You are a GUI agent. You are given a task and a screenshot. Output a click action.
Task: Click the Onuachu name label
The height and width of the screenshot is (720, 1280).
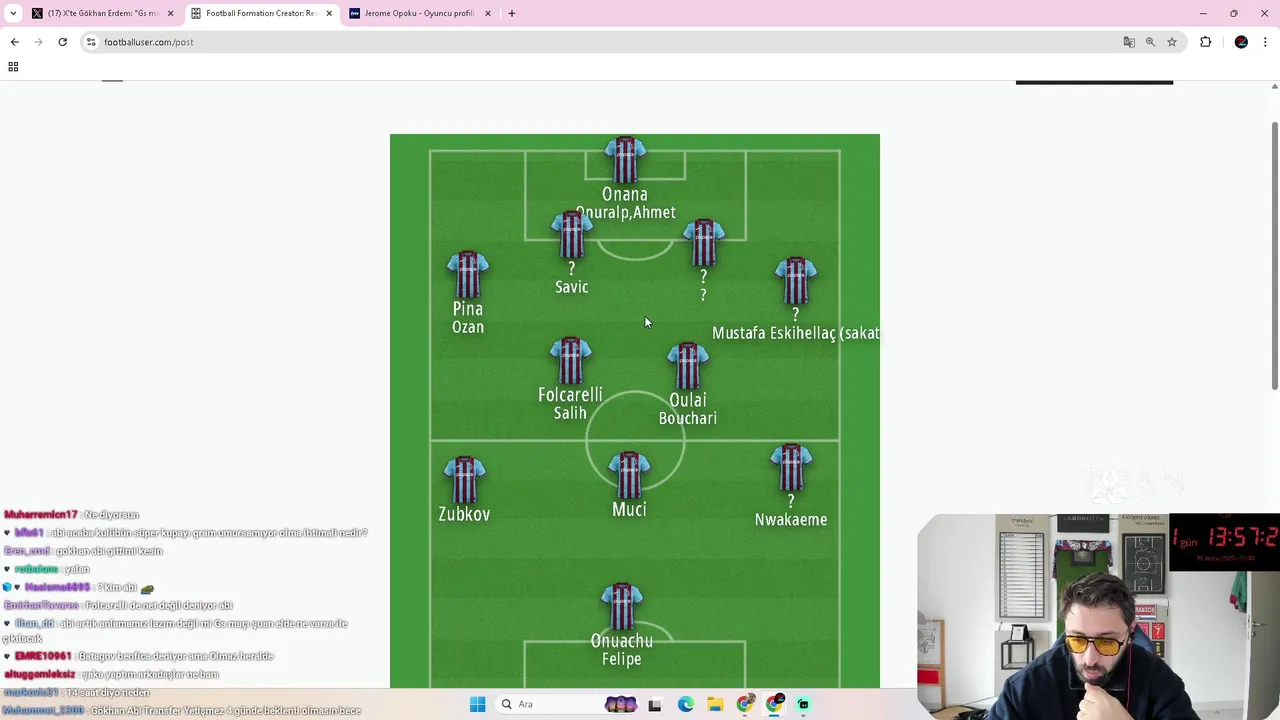coord(622,641)
